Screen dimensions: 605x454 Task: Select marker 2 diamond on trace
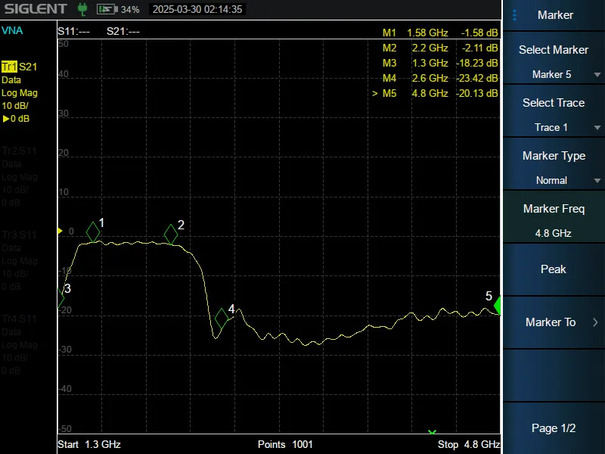[171, 234]
